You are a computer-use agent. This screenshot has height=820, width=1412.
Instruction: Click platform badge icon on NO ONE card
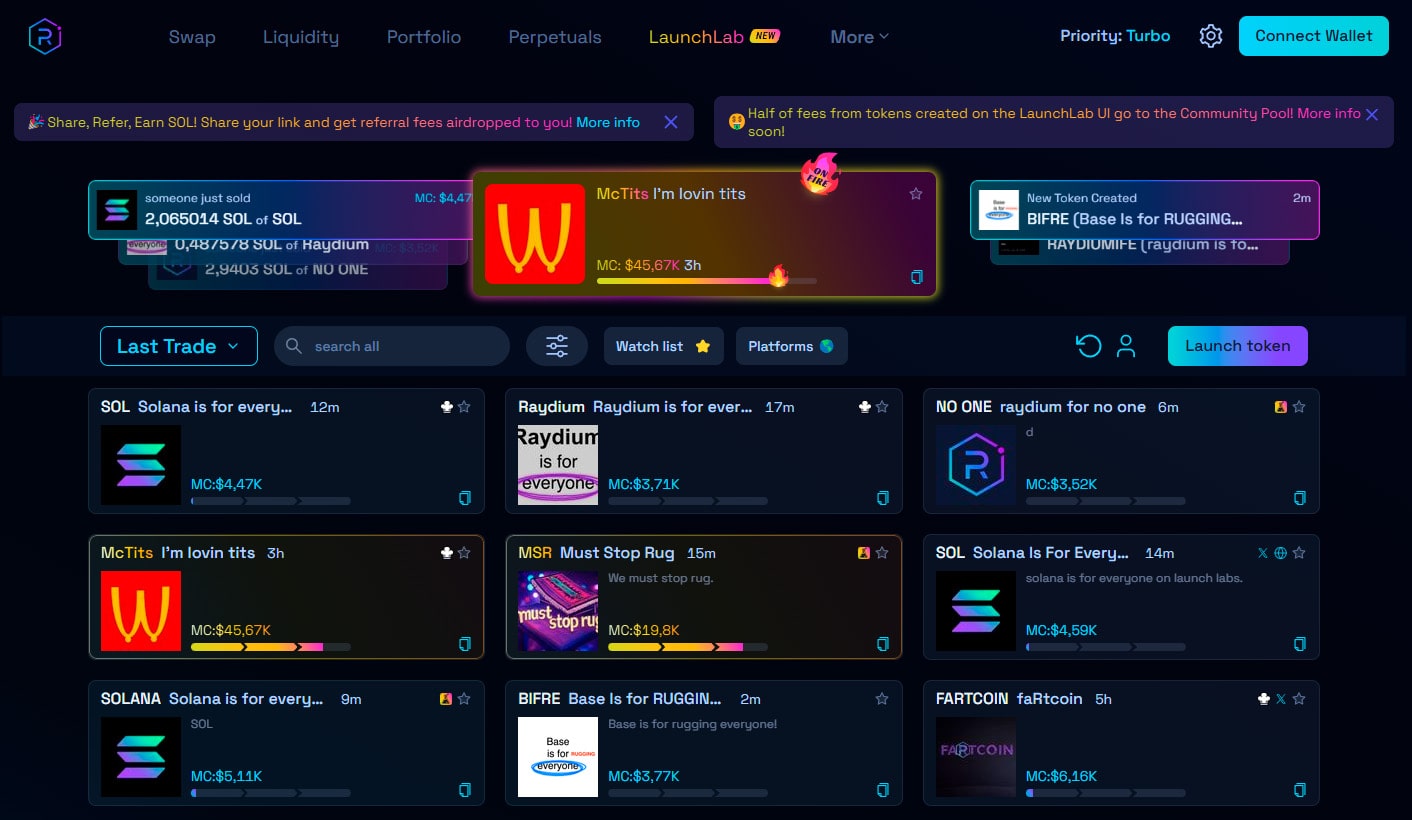pos(1280,407)
